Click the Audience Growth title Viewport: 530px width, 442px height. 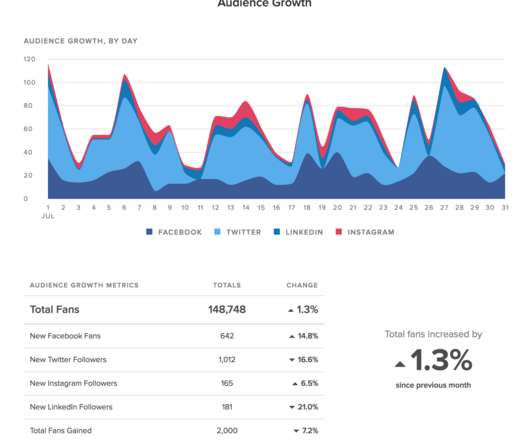tap(264, 3)
